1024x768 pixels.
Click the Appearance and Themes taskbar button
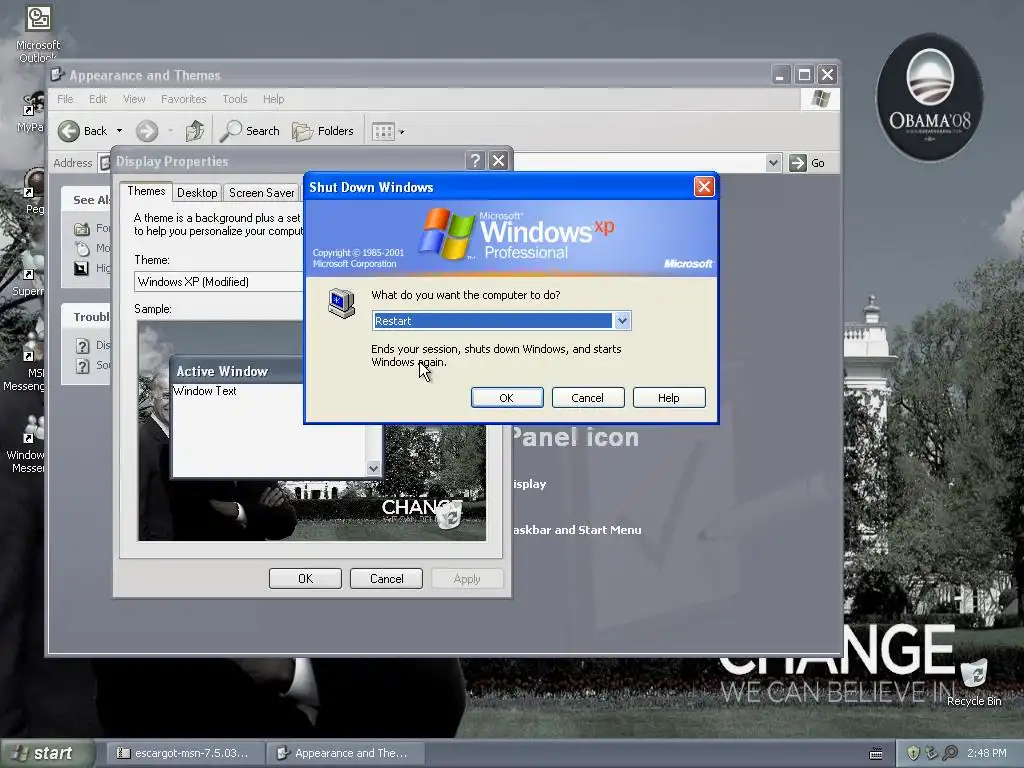click(346, 753)
